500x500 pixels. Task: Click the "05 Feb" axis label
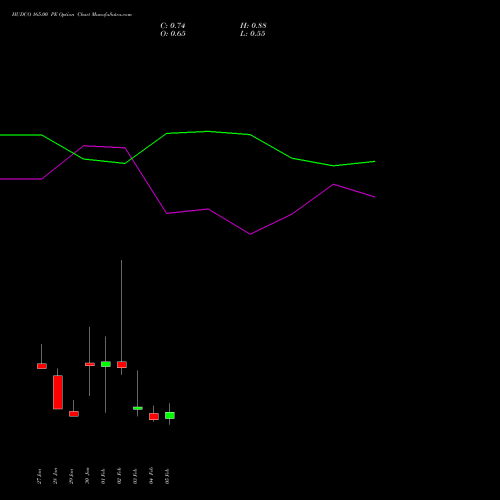167,476
